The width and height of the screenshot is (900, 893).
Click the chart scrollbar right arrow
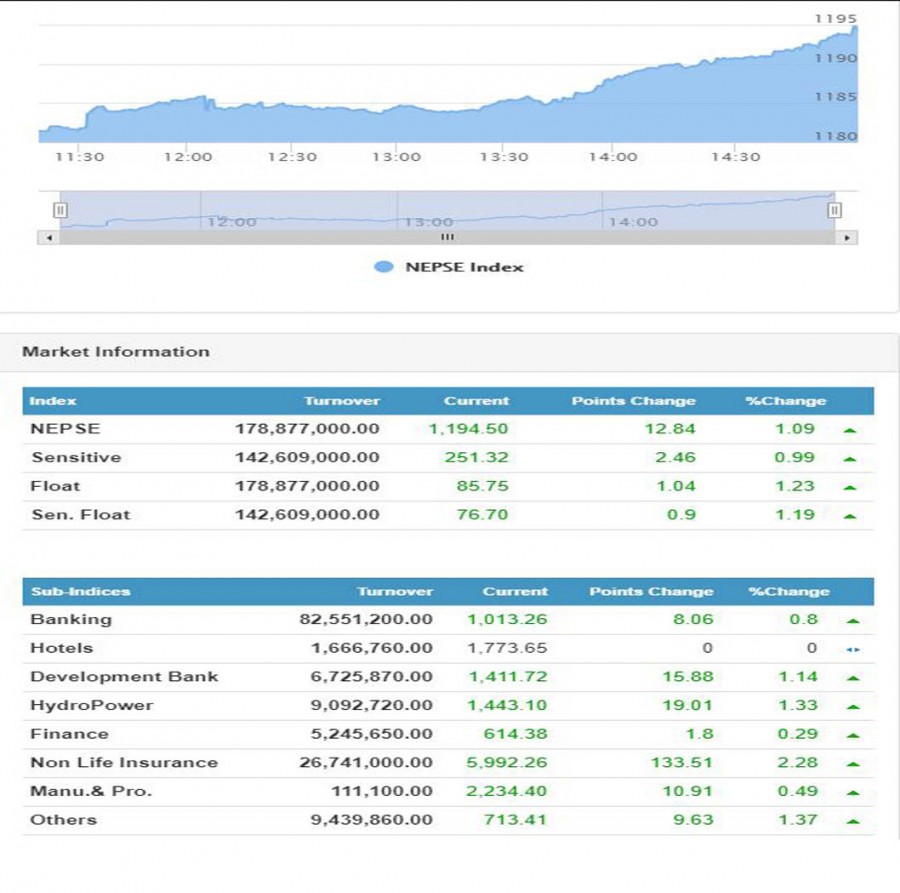click(848, 237)
